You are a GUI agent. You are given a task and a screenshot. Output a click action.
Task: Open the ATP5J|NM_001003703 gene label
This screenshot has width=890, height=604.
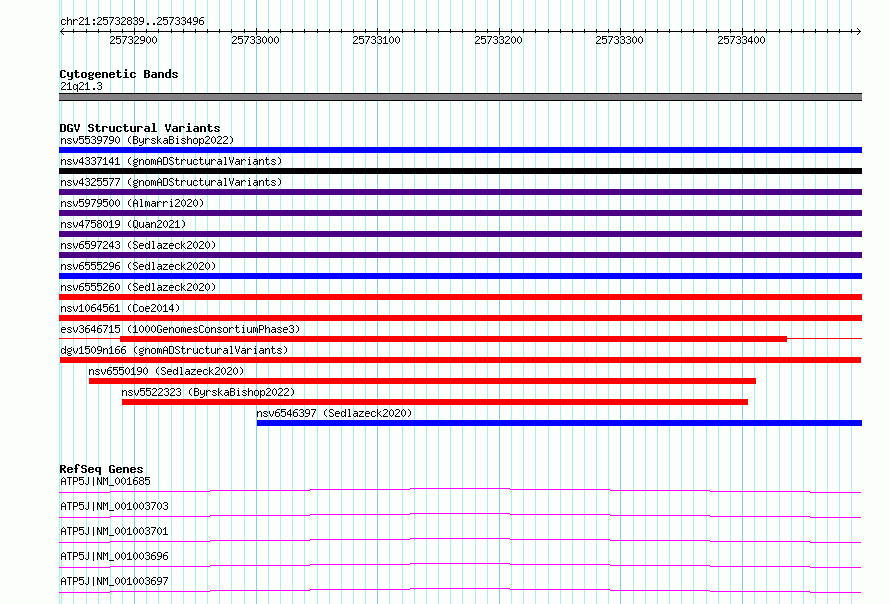tap(114, 506)
